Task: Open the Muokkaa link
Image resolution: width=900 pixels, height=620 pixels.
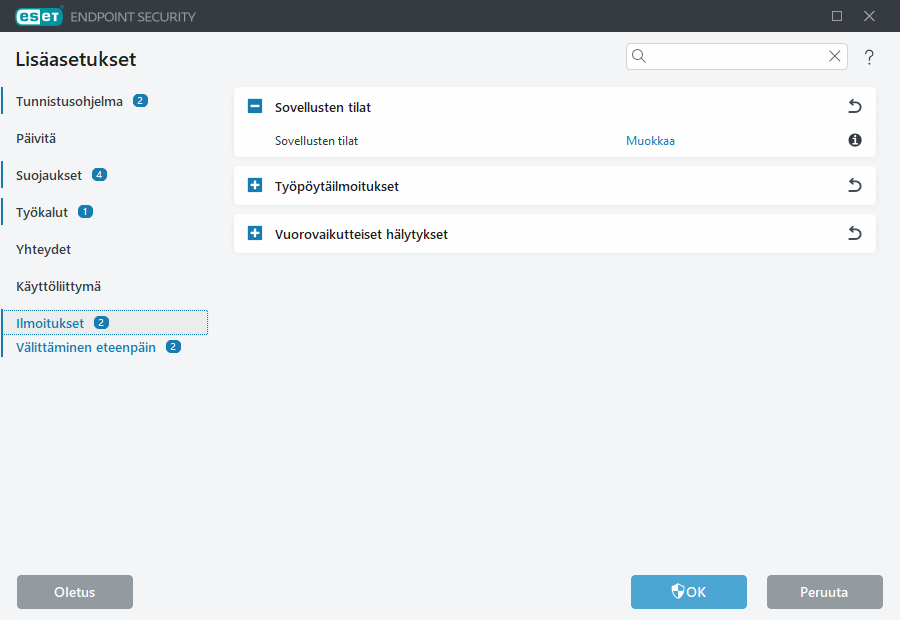Action: (x=650, y=141)
